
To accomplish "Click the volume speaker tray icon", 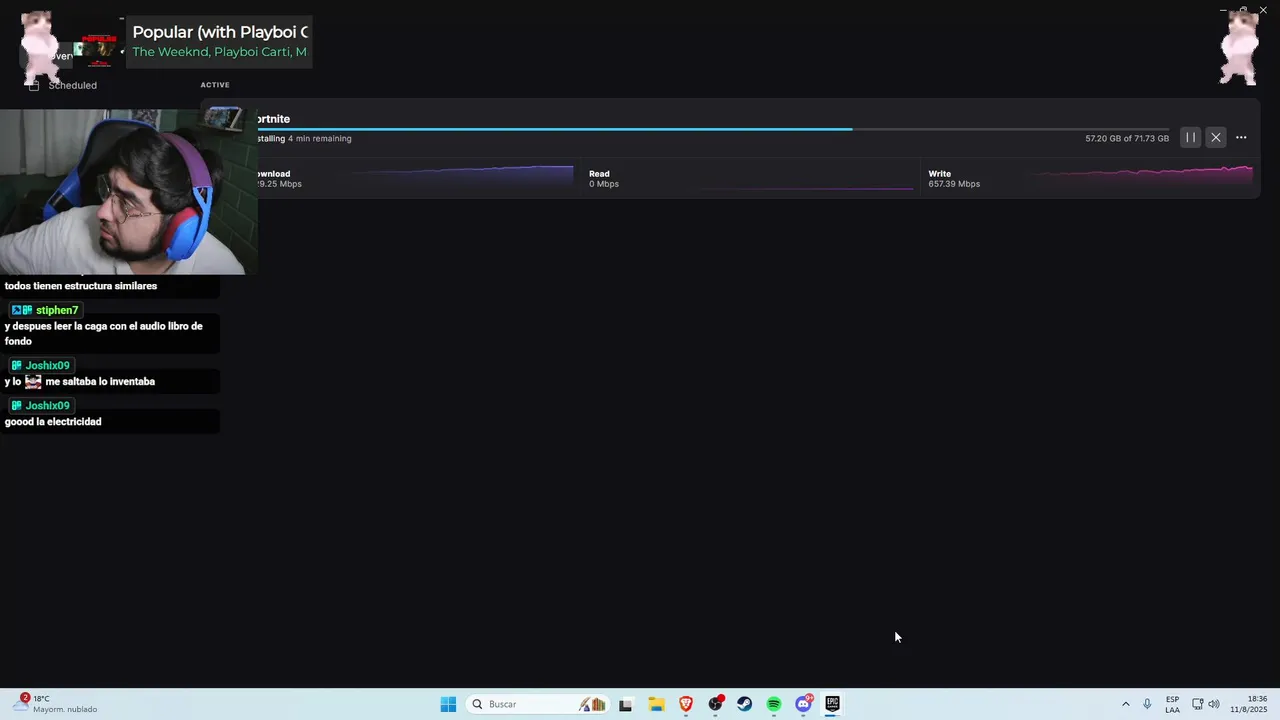I will pos(1214,704).
